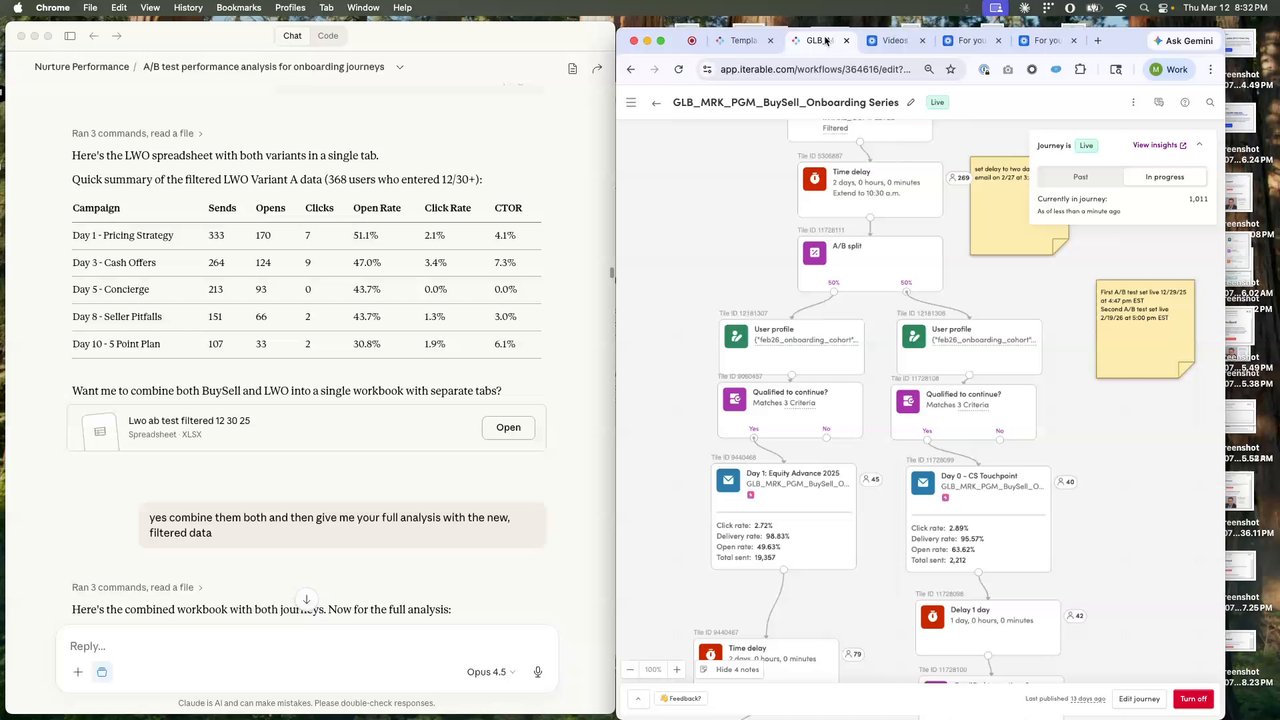Click the tools icon next to attach plus
This screenshot has height=720, width=1280.
102,672
